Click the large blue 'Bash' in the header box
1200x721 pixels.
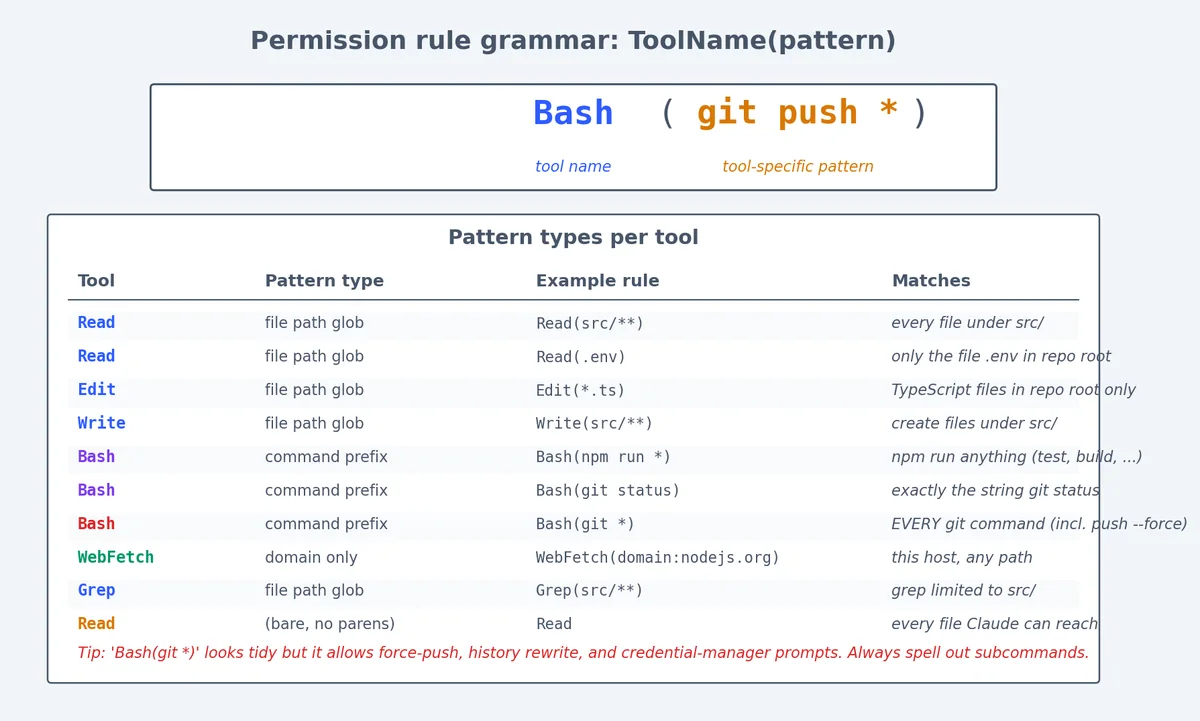point(573,113)
